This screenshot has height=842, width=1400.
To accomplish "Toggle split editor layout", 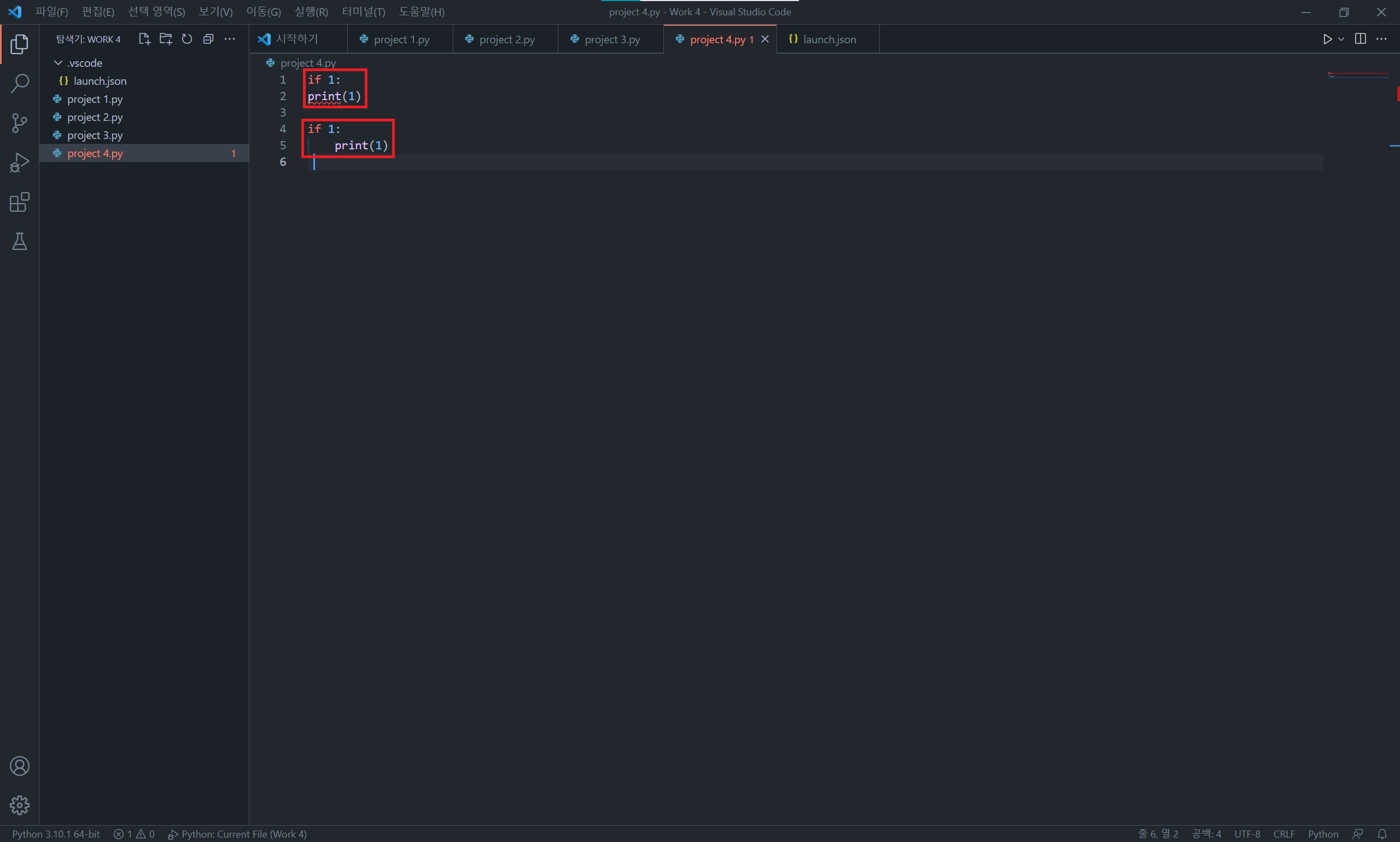I will pyautogui.click(x=1360, y=39).
